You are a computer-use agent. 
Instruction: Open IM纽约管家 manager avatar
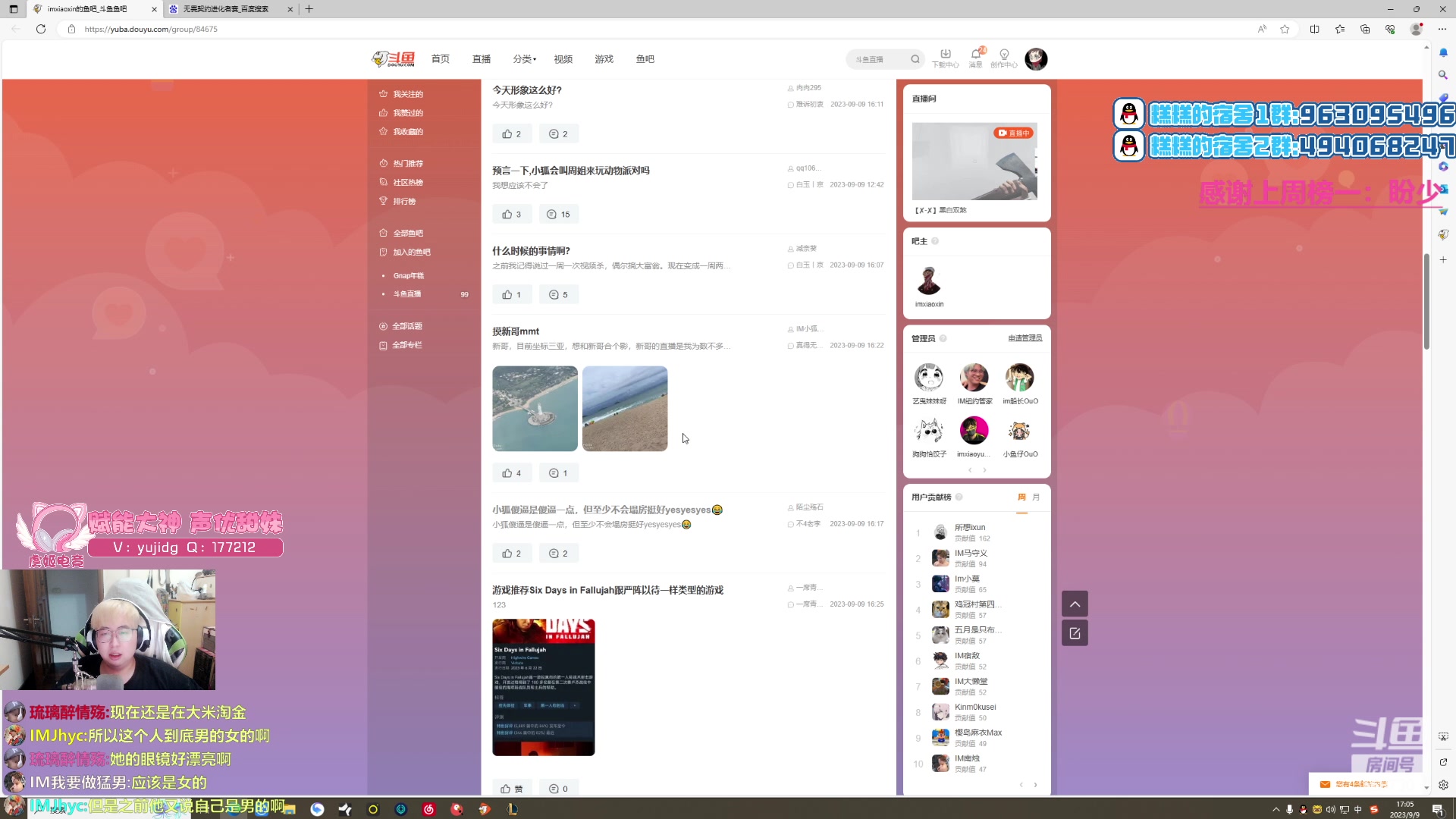click(974, 378)
